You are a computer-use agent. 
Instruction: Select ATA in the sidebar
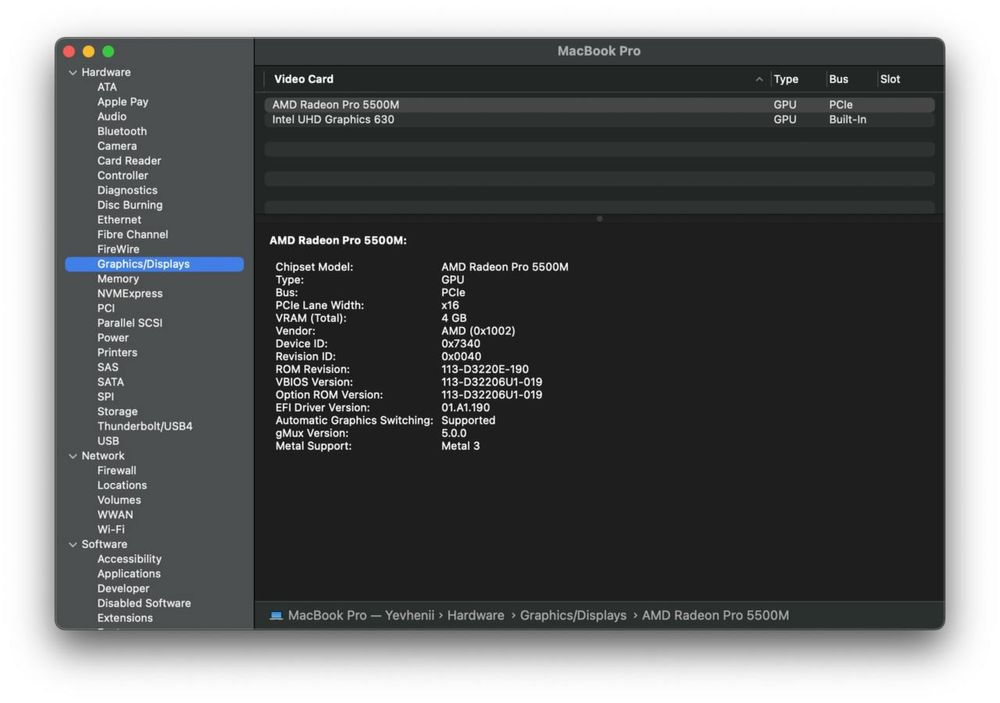pos(107,87)
